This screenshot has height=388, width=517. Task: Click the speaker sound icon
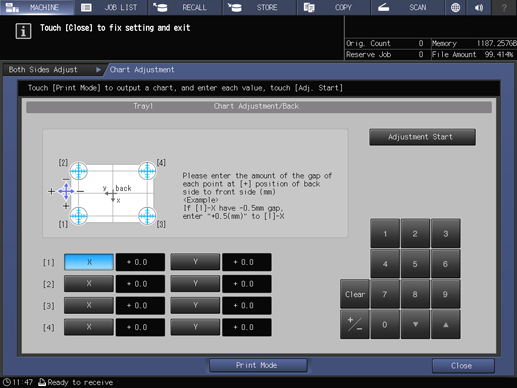(479, 7)
